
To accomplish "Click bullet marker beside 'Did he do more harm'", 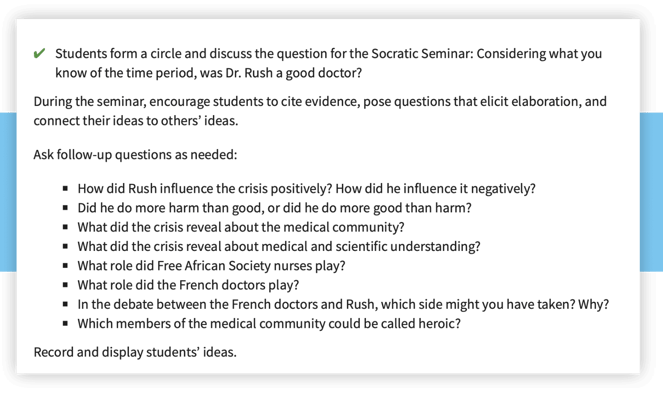I will coord(65,208).
